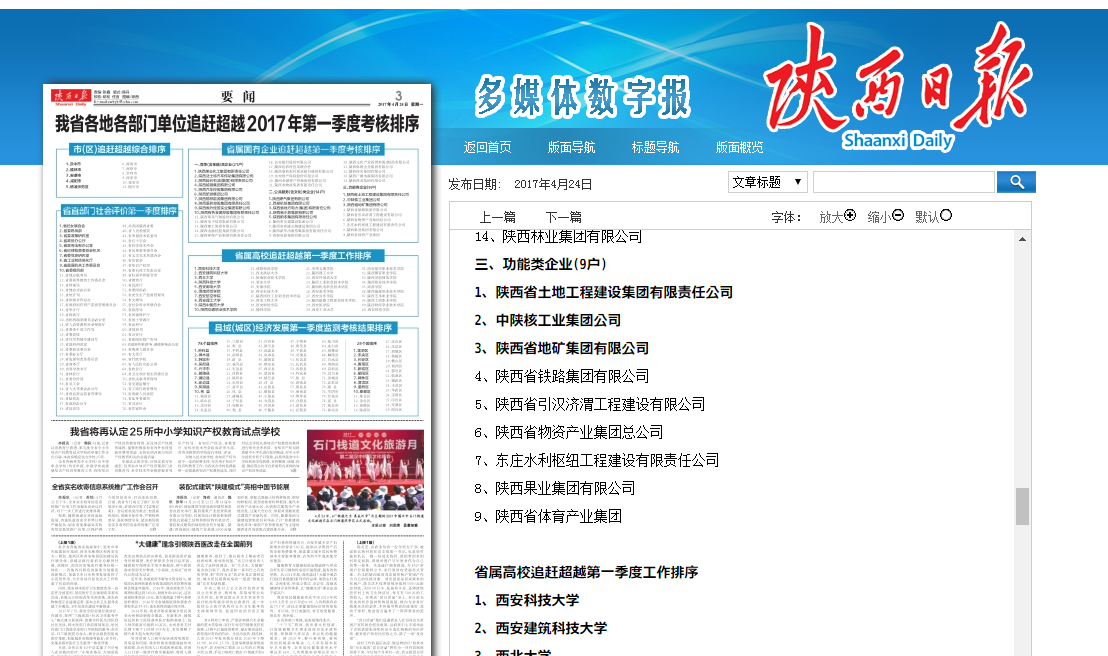The width and height of the screenshot is (1108, 656).
Task: Go to previous article 上一篇
Action: coord(497,217)
